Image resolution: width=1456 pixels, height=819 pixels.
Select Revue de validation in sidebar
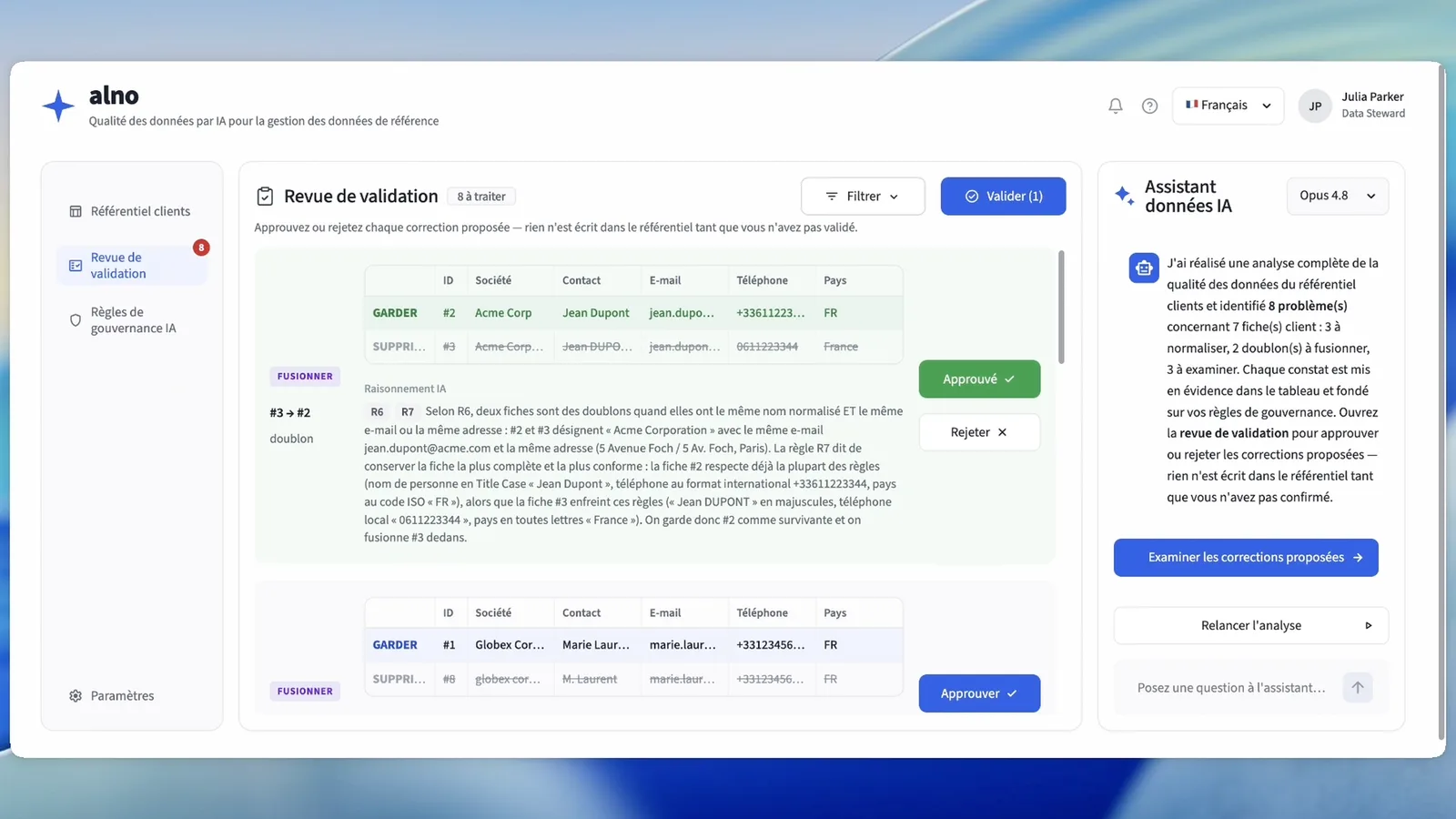pyautogui.click(x=132, y=266)
